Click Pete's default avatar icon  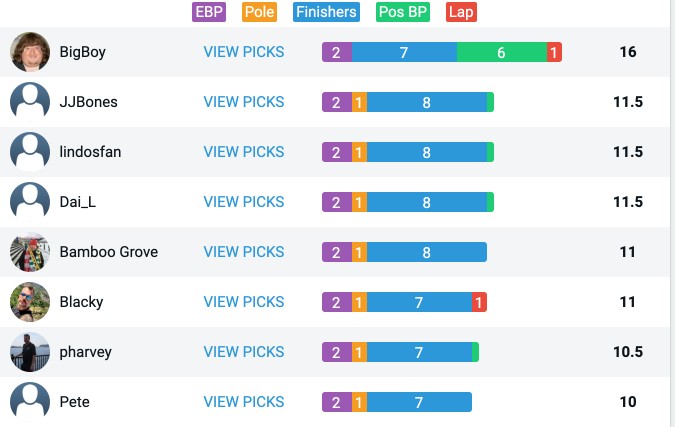30,402
